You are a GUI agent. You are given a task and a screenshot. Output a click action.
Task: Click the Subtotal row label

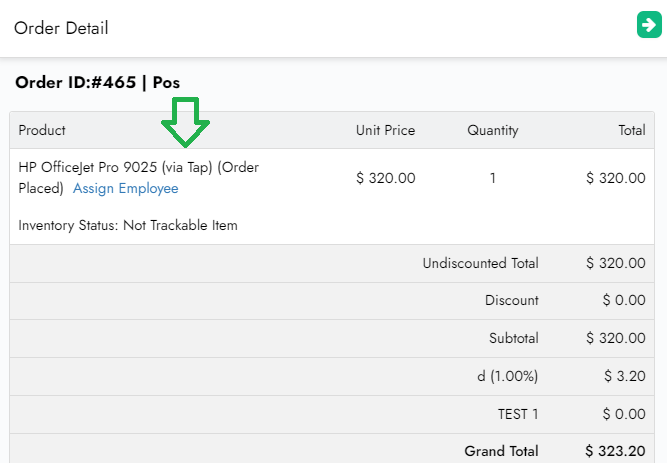click(513, 338)
